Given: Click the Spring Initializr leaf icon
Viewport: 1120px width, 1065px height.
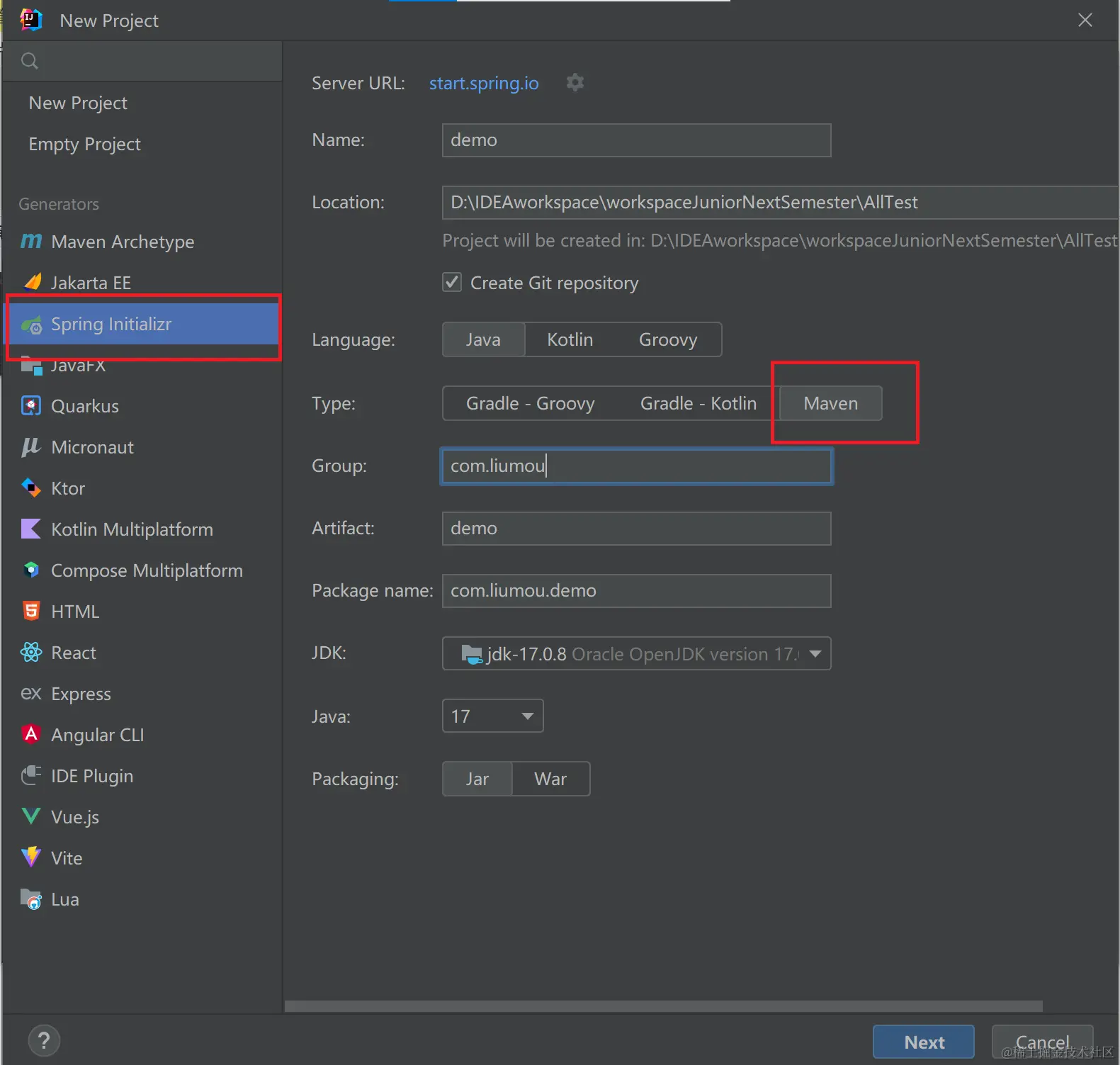Looking at the screenshot, I should click(32, 325).
